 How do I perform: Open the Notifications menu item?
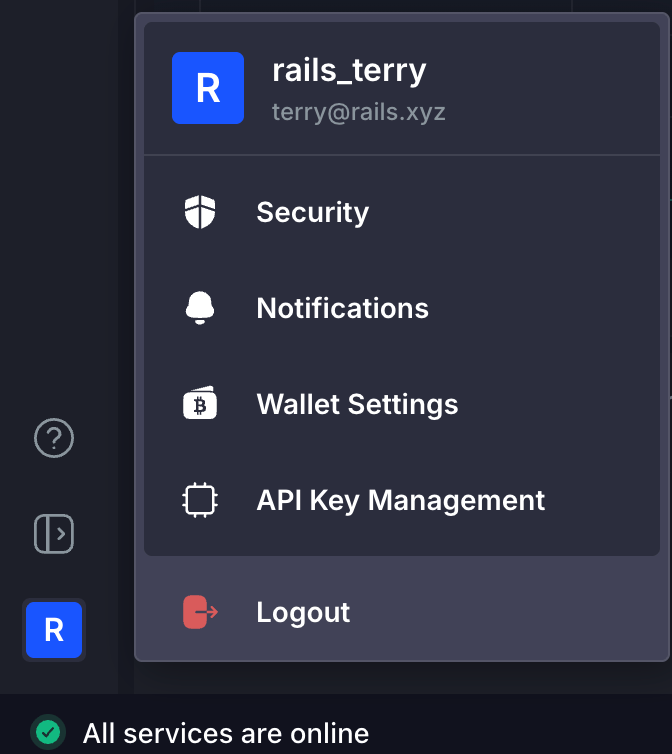pos(402,308)
